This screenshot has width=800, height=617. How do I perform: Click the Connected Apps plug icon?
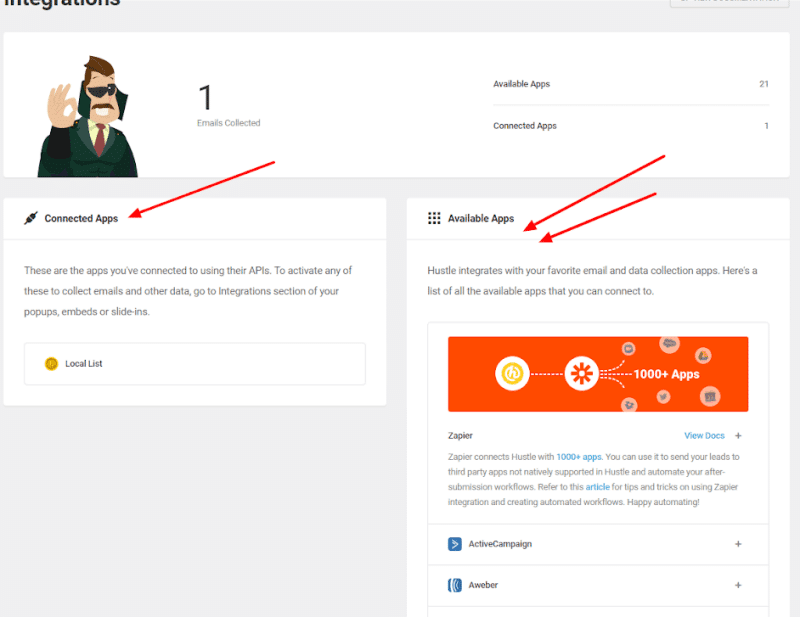pyautogui.click(x=31, y=218)
